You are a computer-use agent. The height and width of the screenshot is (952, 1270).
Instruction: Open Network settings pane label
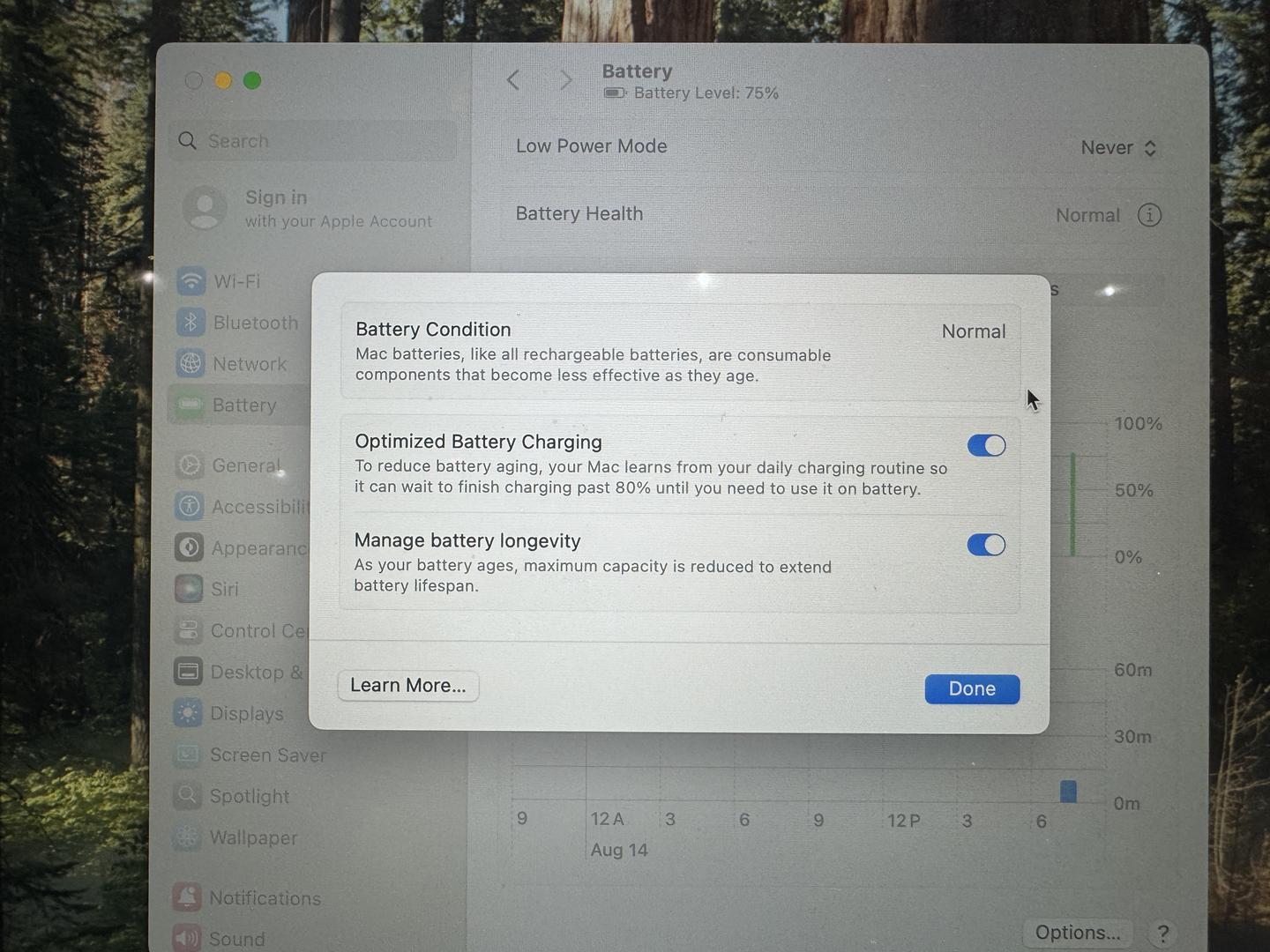coord(250,364)
